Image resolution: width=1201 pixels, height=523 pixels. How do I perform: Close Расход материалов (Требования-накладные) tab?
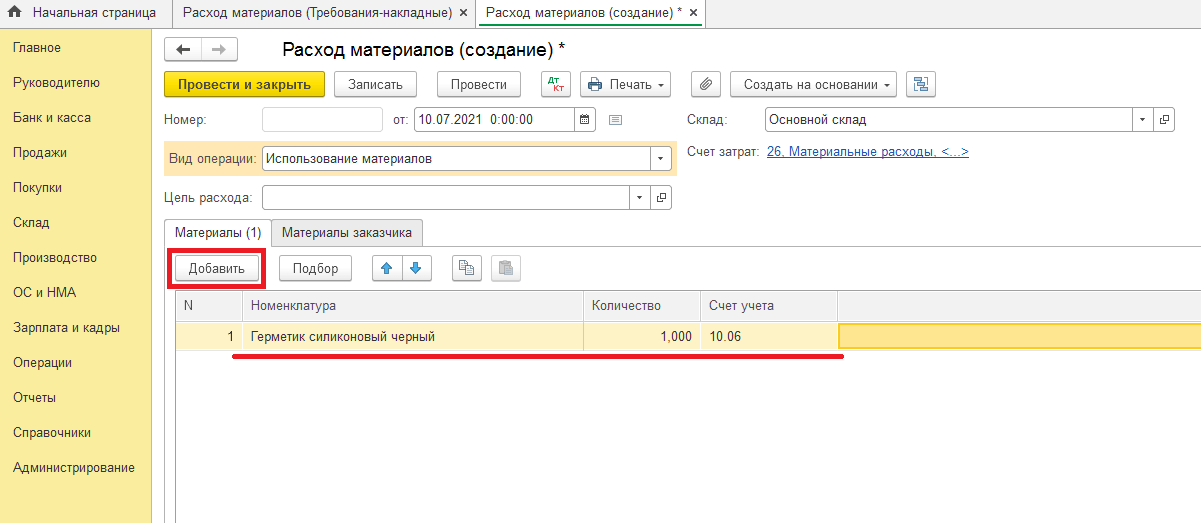[462, 13]
